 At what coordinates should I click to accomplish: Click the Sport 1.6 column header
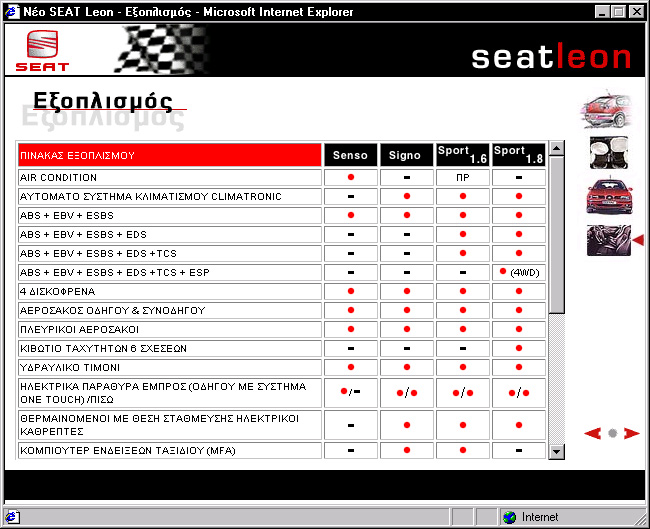click(x=463, y=155)
